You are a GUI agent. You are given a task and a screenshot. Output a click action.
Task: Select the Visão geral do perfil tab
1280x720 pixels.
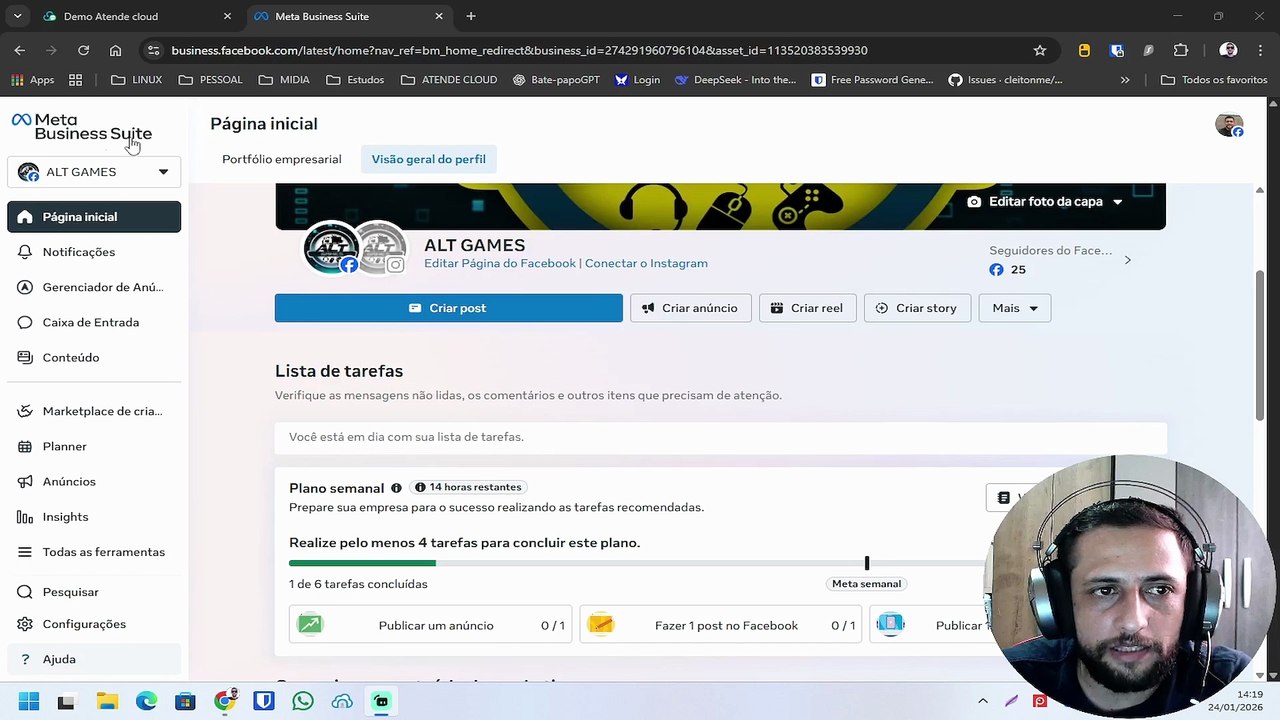pos(429,159)
